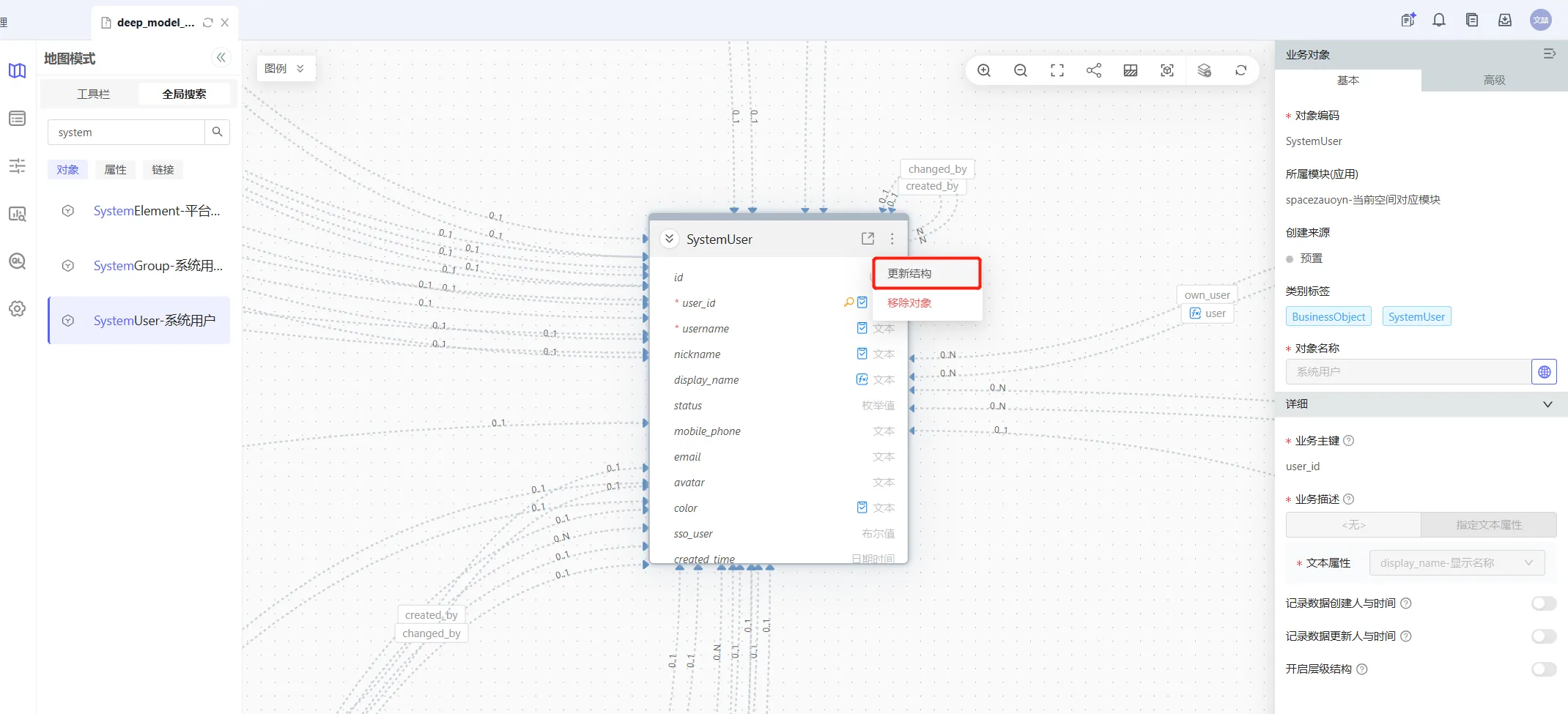The image size is (1568, 714).
Task: Open SystemUser in new window icon
Action: [868, 239]
